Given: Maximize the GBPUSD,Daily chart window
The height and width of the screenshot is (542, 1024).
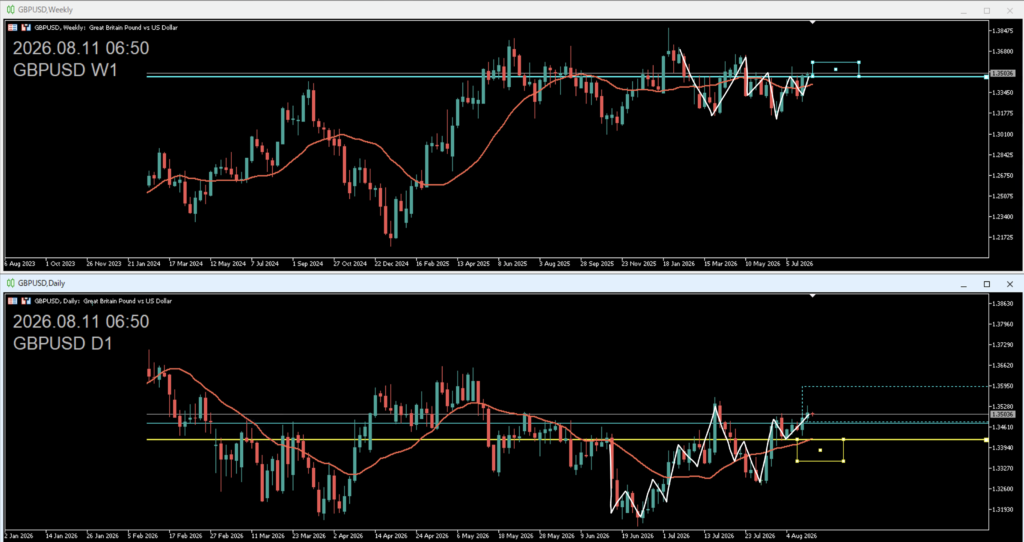Looking at the screenshot, I should (986, 284).
